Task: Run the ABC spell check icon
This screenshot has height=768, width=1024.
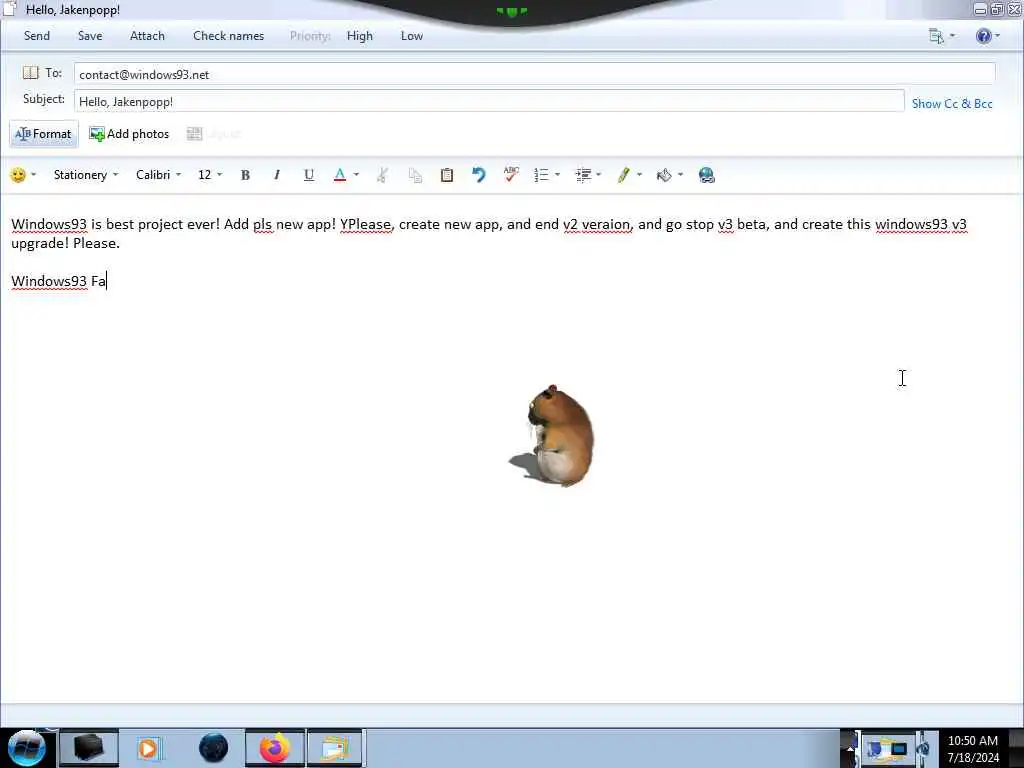Action: click(511, 174)
